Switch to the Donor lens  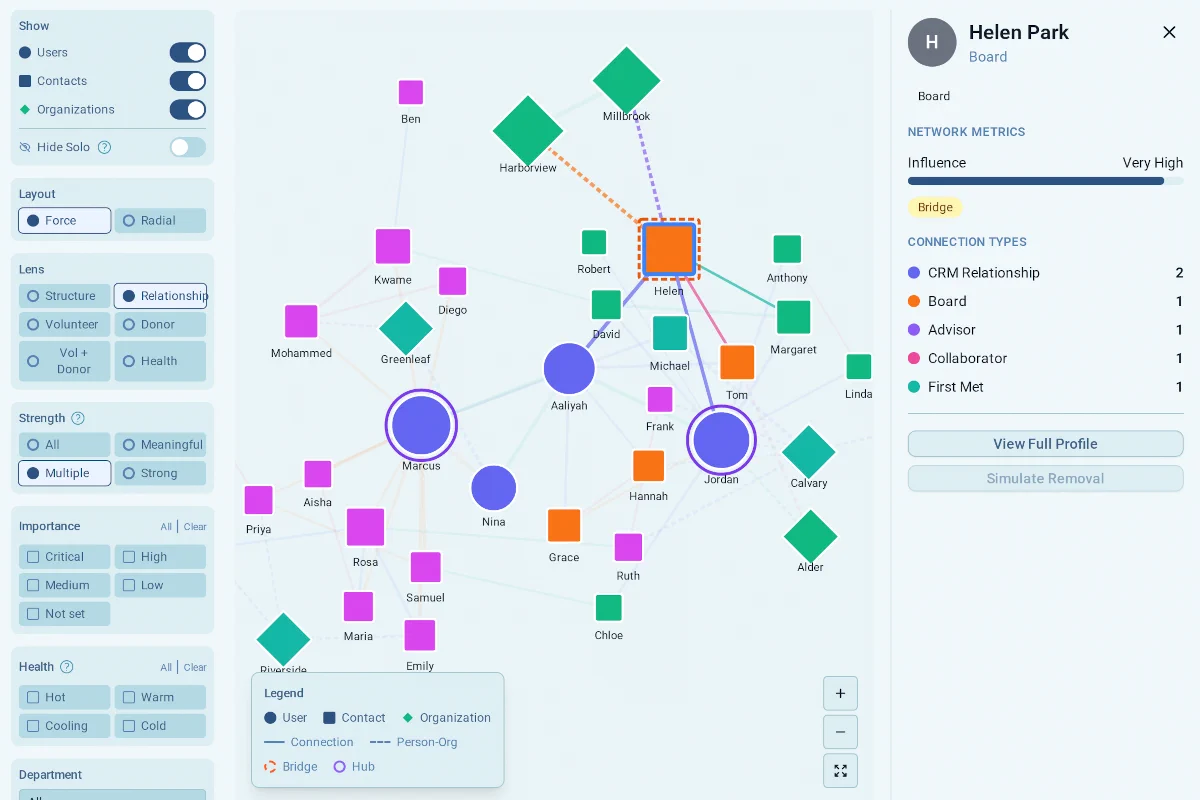click(x=160, y=324)
